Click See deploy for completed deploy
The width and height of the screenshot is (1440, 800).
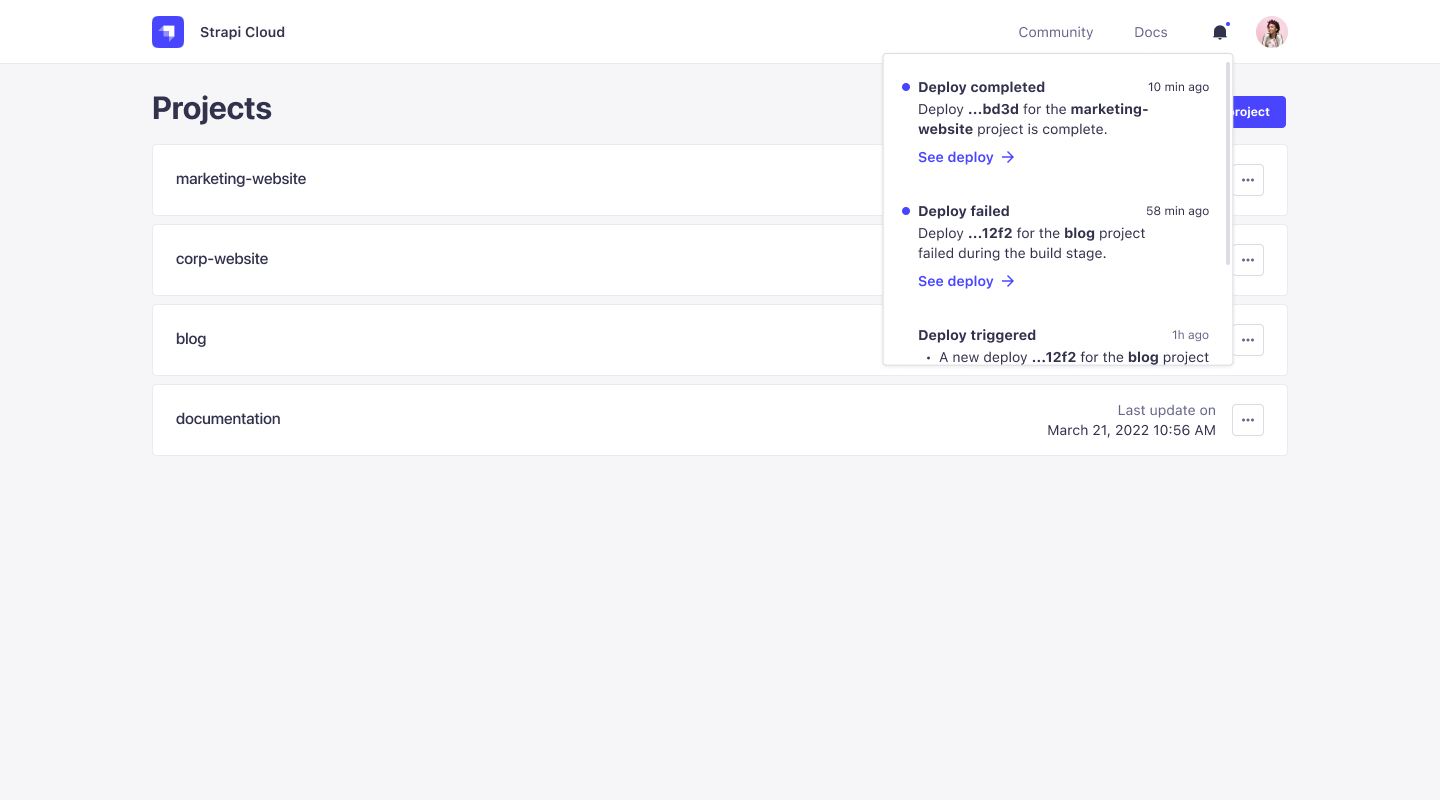(966, 157)
